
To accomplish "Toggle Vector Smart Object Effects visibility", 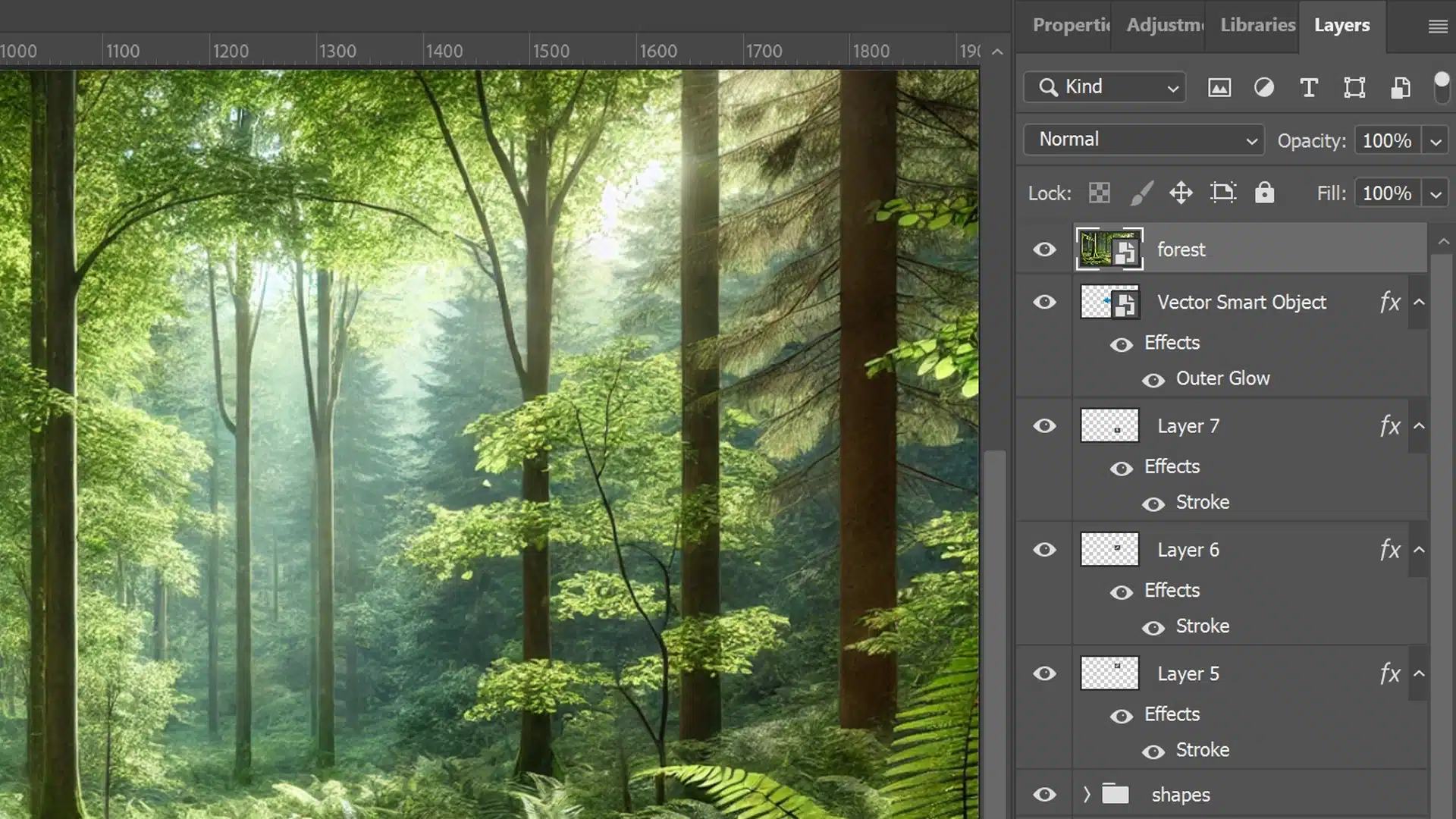I will pos(1122,345).
